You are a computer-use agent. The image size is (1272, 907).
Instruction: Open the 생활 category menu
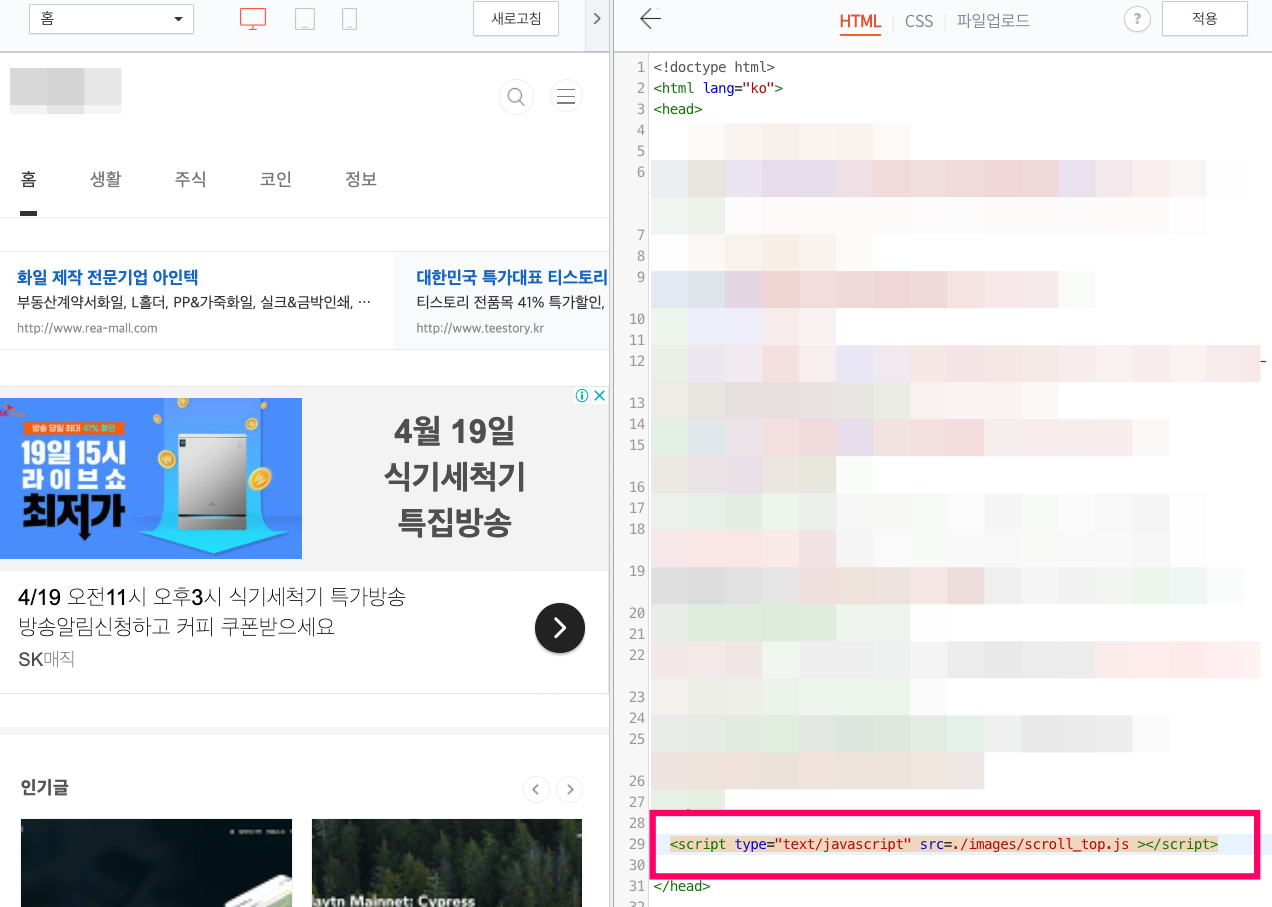(x=106, y=180)
